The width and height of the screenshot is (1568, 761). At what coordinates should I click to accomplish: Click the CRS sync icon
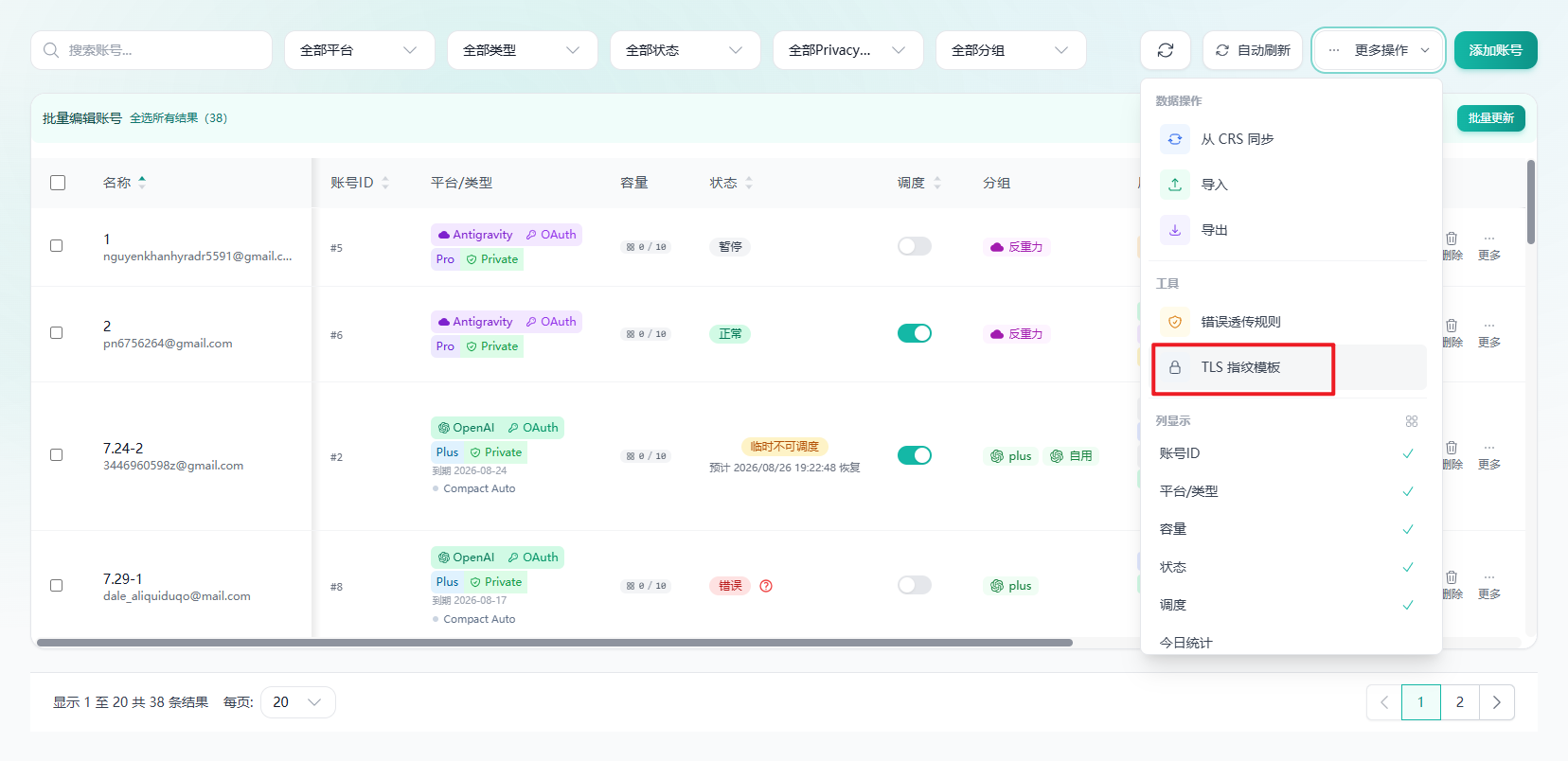point(1175,139)
